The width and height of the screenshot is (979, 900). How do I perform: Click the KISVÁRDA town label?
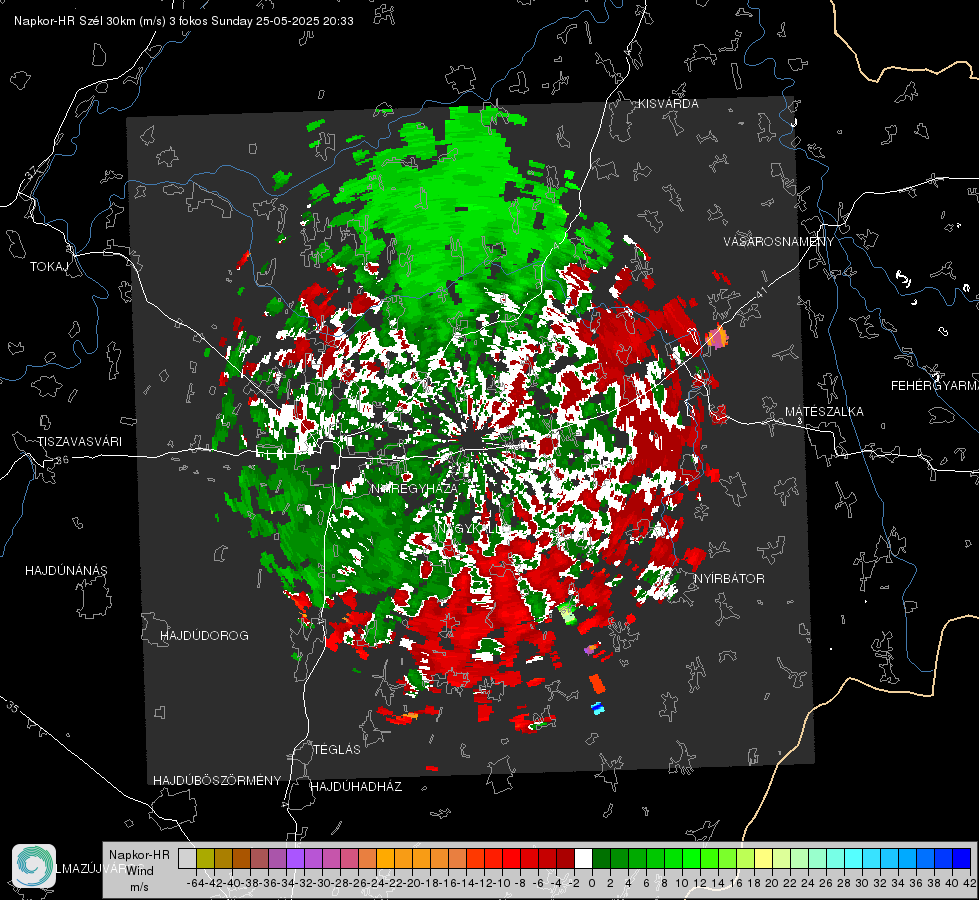point(668,104)
